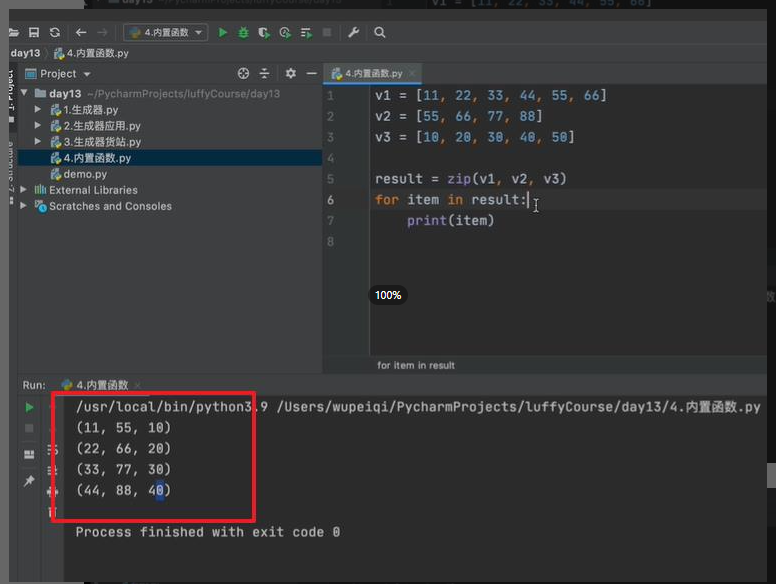The image size is (776, 584).
Task: Click v3 list definition on line 3
Action: [475, 137]
